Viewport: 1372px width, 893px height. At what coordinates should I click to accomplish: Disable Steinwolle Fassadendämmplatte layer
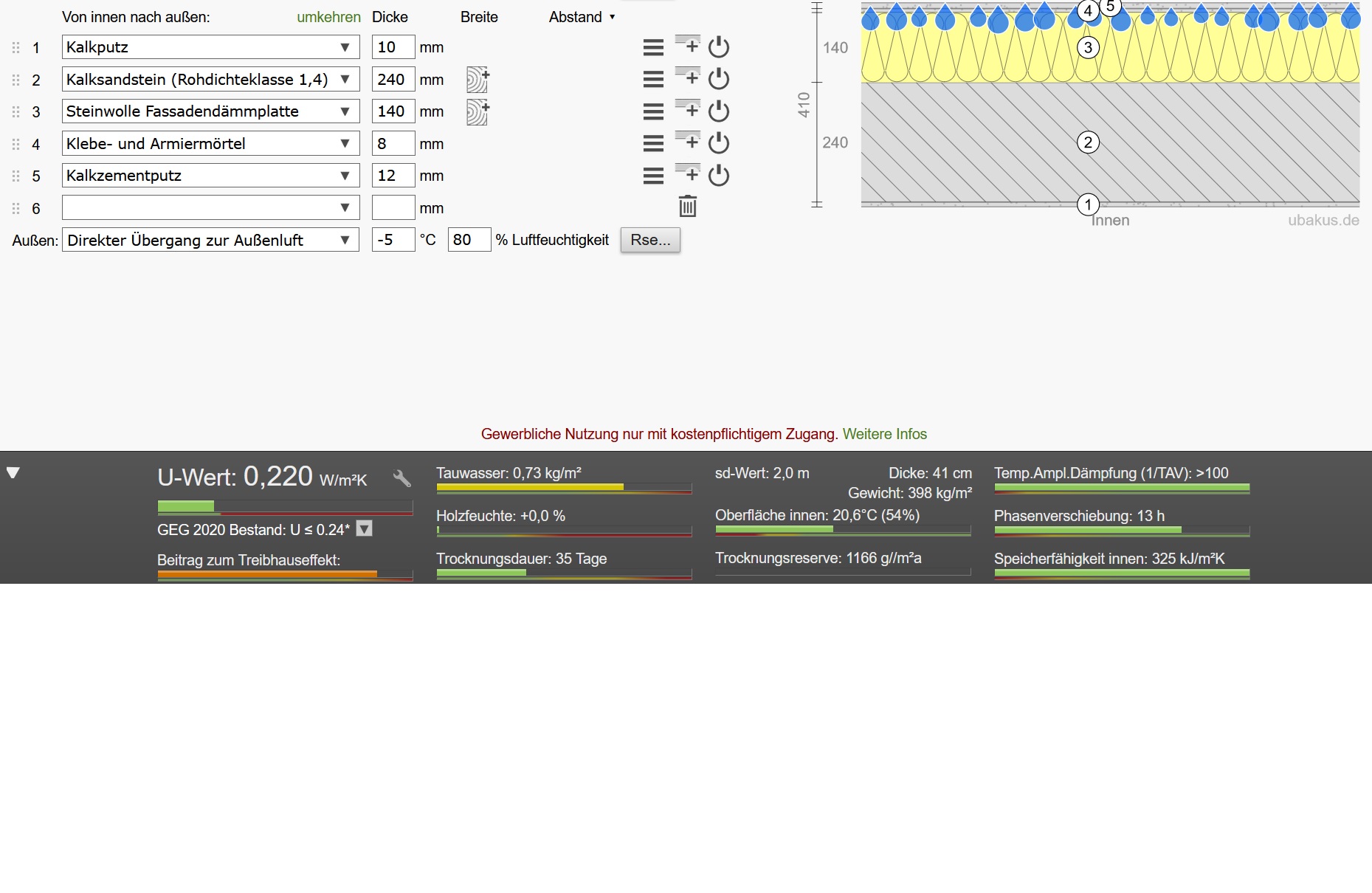[x=719, y=111]
